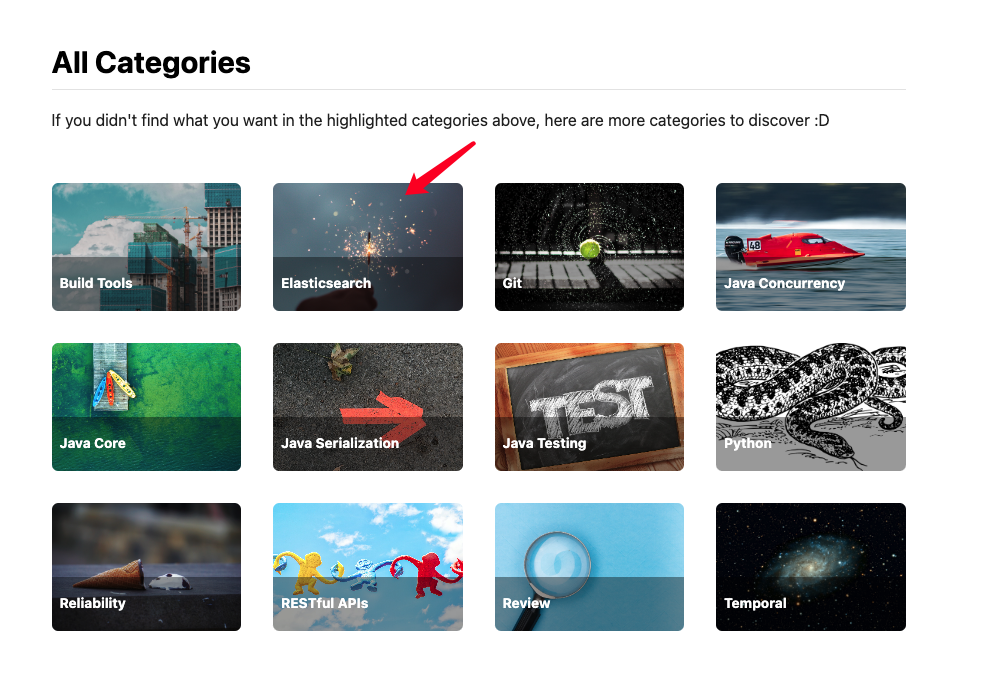The width and height of the screenshot is (990, 673).
Task: Go to the Java Core category
Action: pyautogui.click(x=146, y=407)
